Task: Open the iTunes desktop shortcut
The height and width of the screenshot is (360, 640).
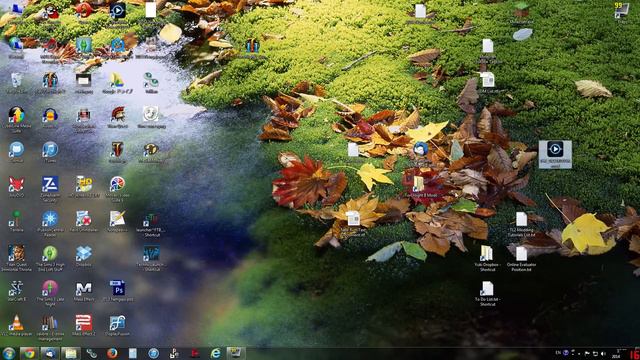Action: coord(50,150)
